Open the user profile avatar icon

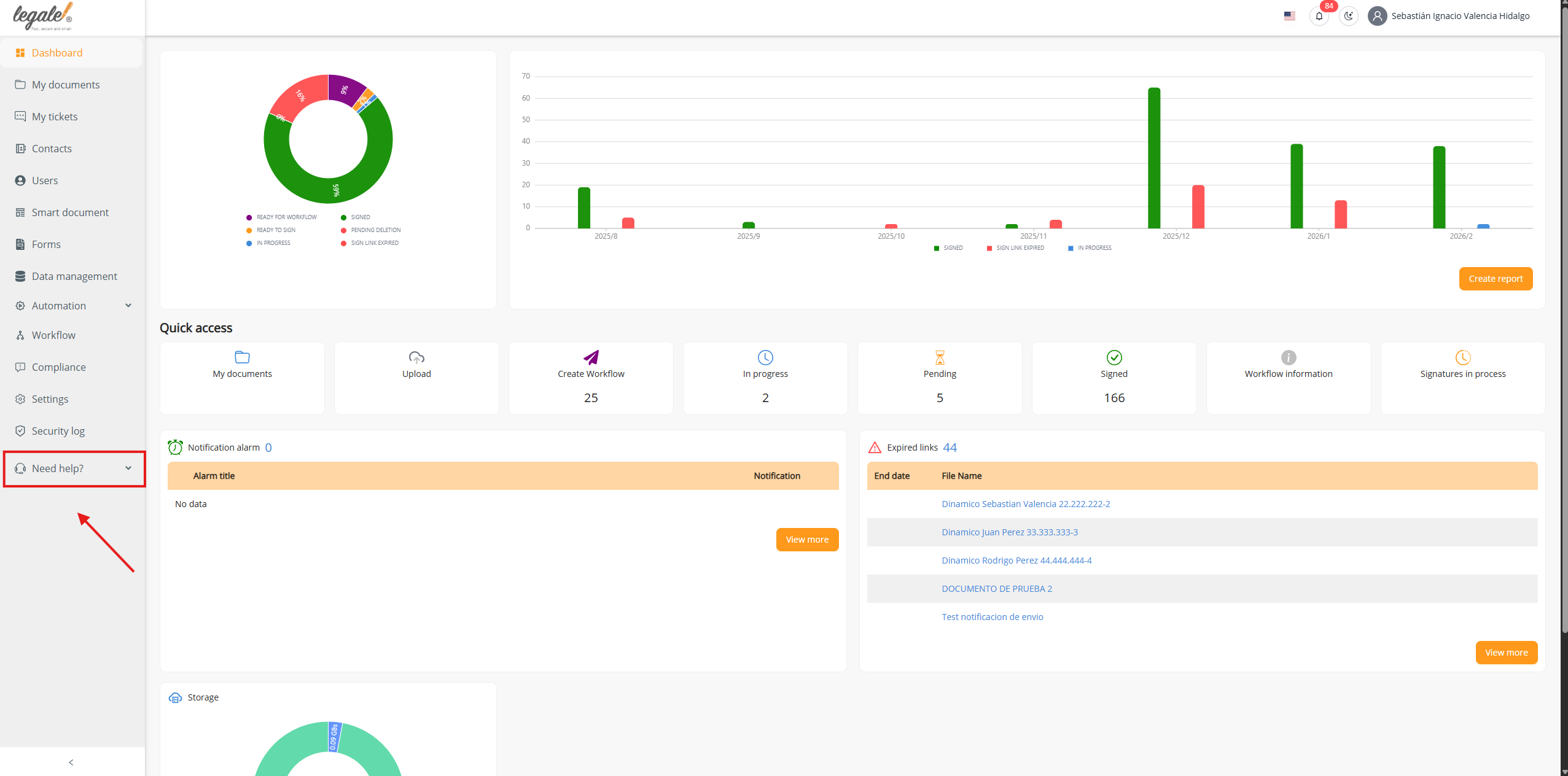(1377, 16)
